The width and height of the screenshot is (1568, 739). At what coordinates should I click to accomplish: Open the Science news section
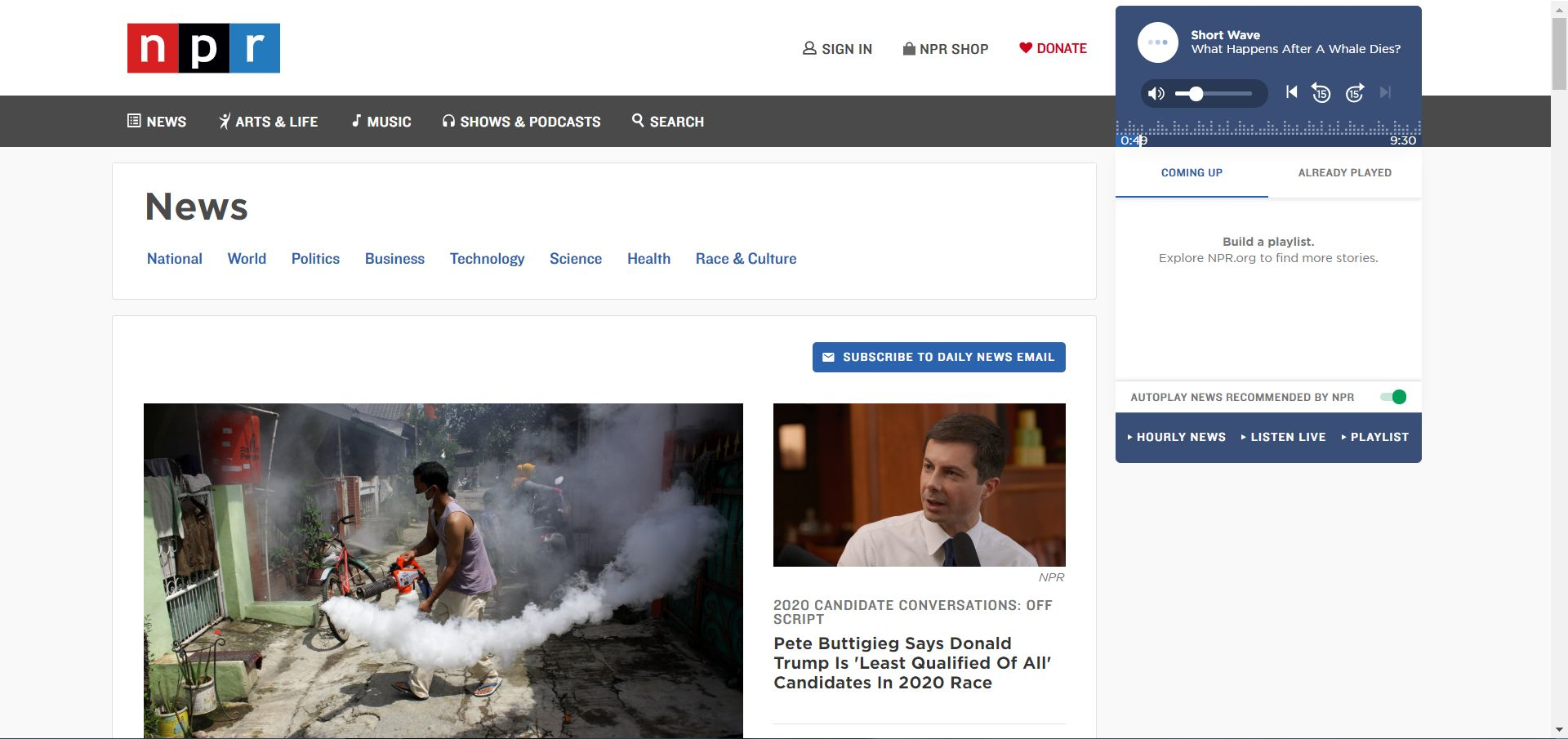point(576,259)
